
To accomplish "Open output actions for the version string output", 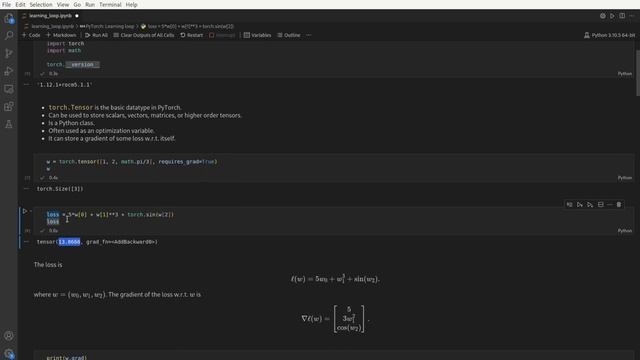I will pyautogui.click(x=27, y=84).
